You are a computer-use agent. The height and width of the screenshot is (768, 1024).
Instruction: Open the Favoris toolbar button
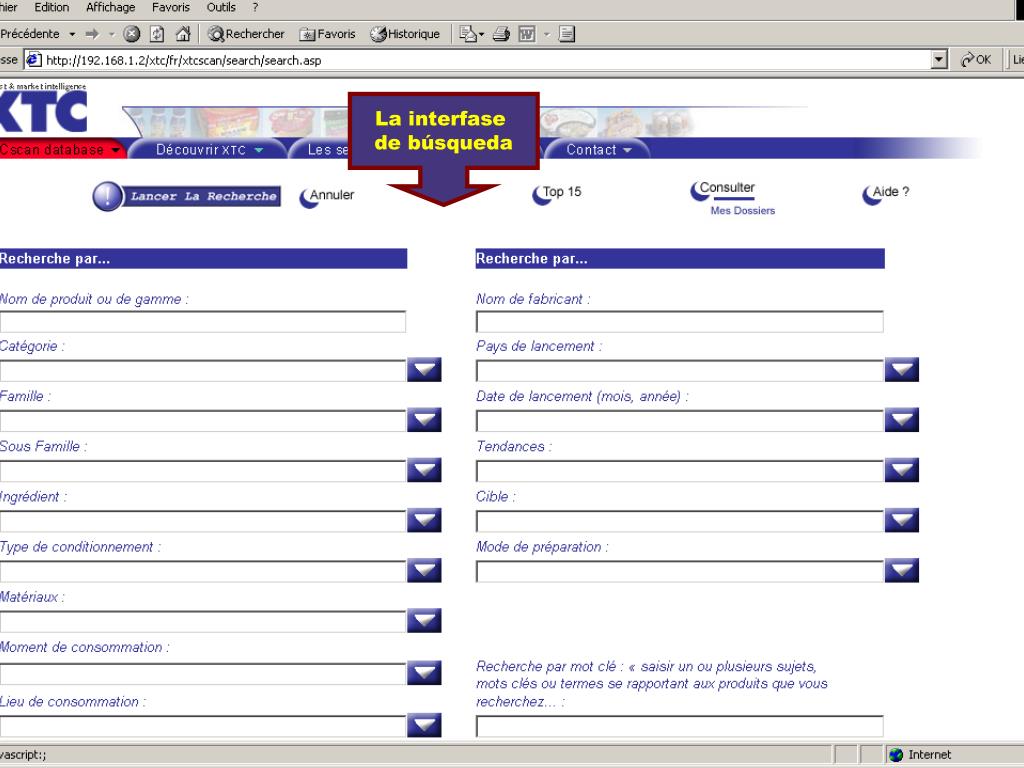327,34
